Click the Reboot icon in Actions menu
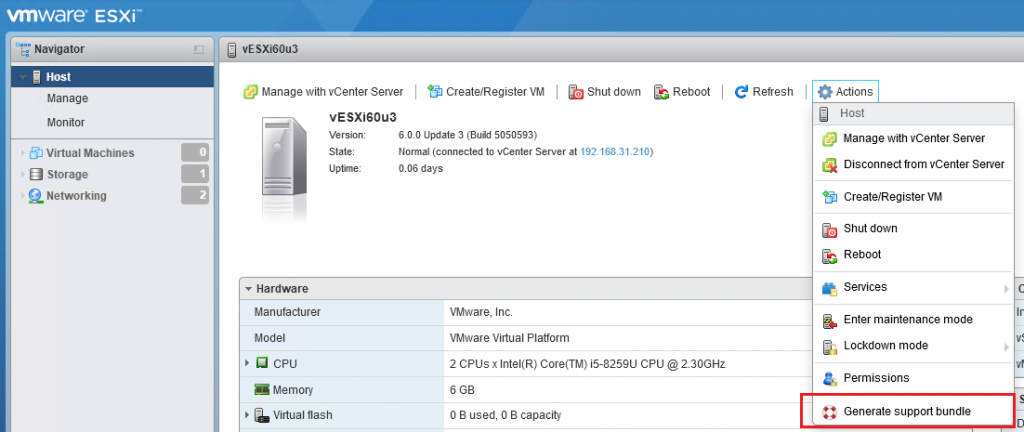Screen dimensions: 1024x432 pyautogui.click(x=829, y=255)
